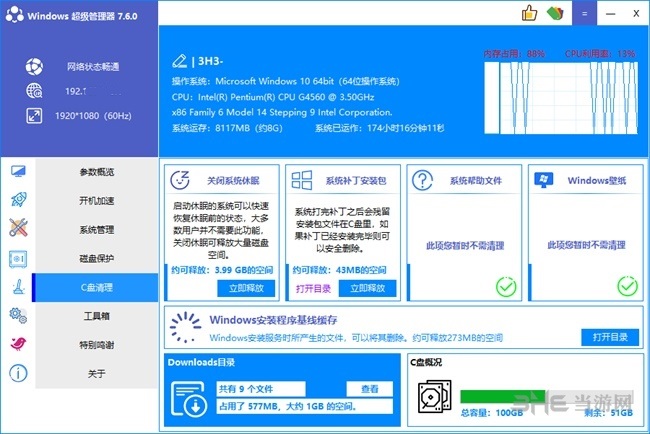Click the Windows安装程序基线缓存 heading
The image size is (650, 434).
coord(273,320)
